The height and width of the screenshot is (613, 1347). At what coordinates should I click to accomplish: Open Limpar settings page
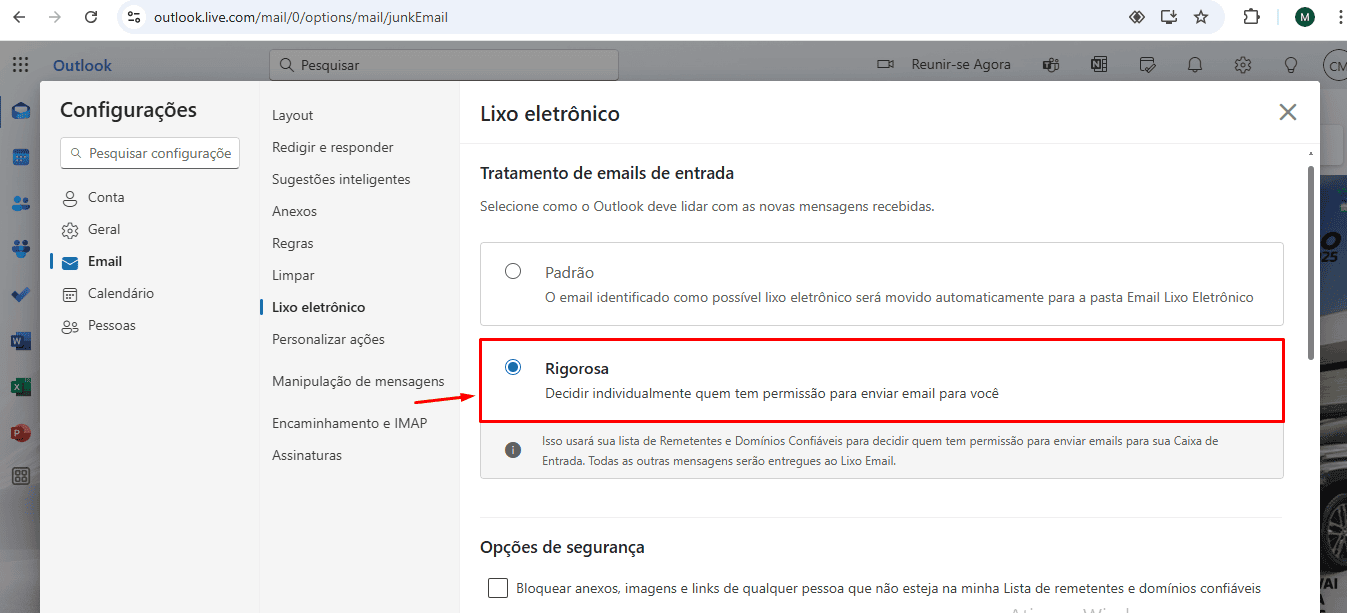(293, 275)
